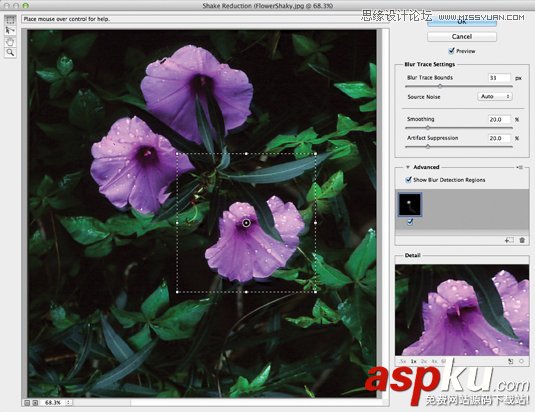535x412 pixels.
Task: Set Detail loupe to 2x zoom
Action: [424, 361]
